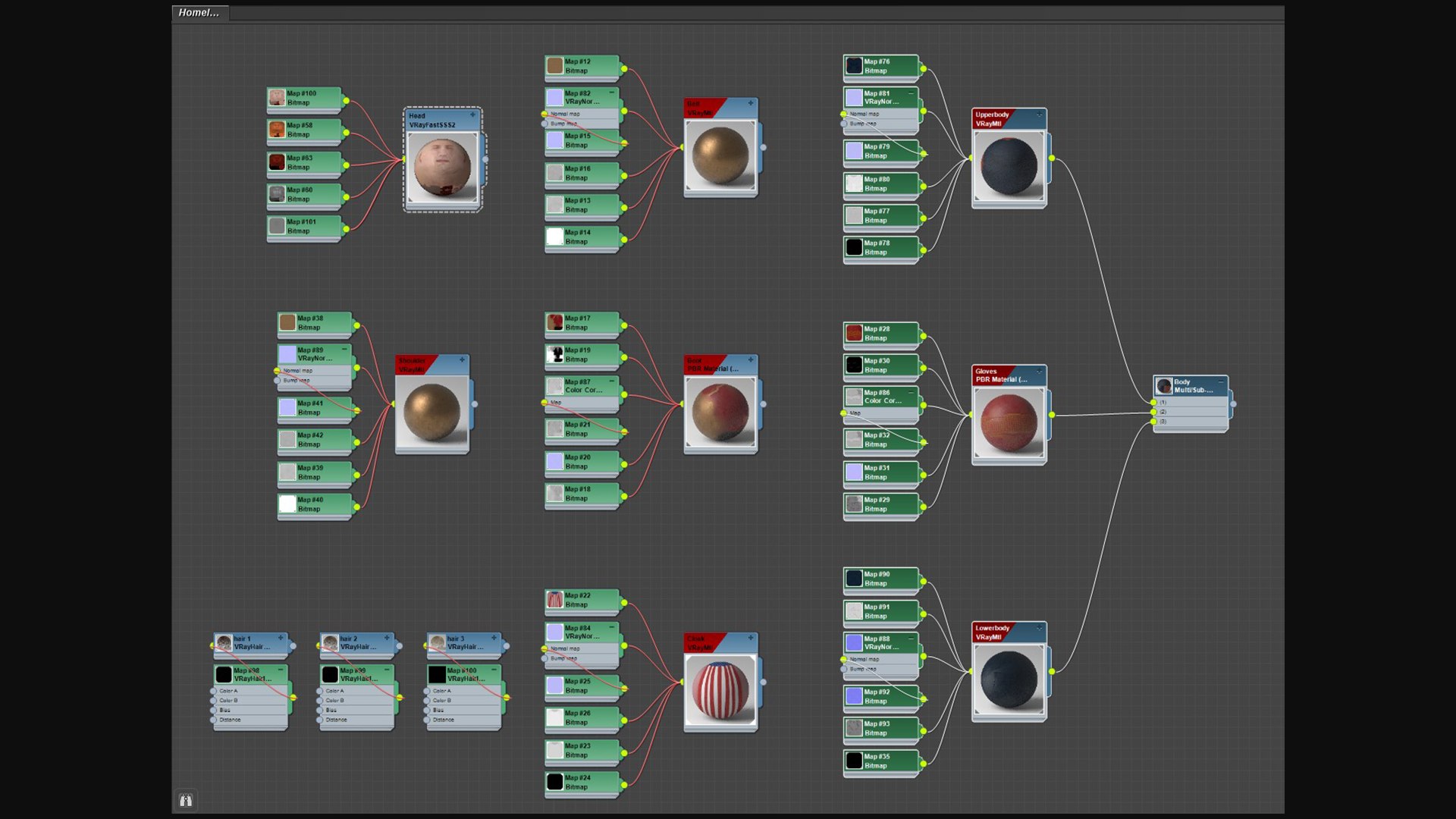Click the Map #28 red bitmap thumbnail icon
1456x819 pixels.
click(855, 334)
